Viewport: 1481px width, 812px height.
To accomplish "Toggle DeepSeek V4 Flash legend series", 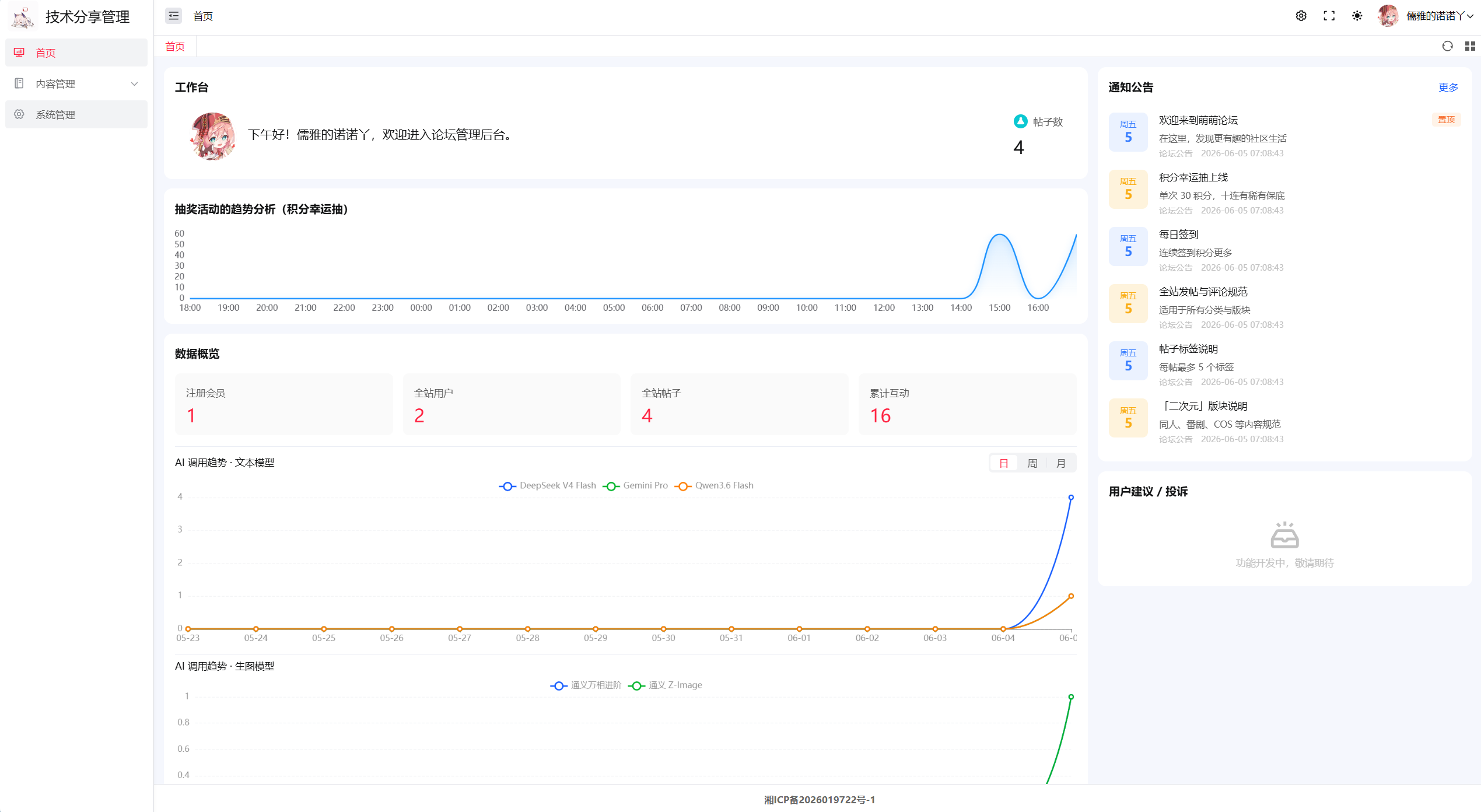I will click(548, 486).
